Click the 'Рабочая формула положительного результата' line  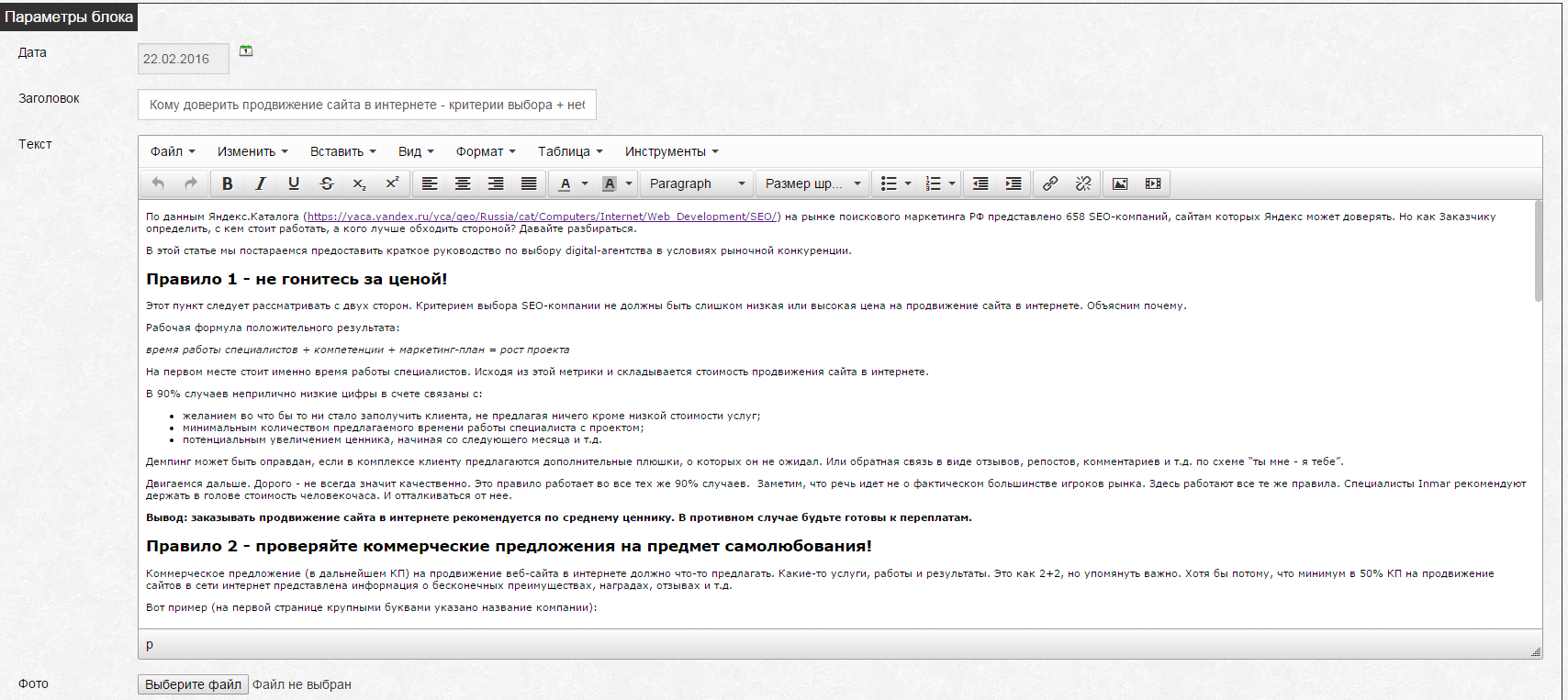pos(273,328)
